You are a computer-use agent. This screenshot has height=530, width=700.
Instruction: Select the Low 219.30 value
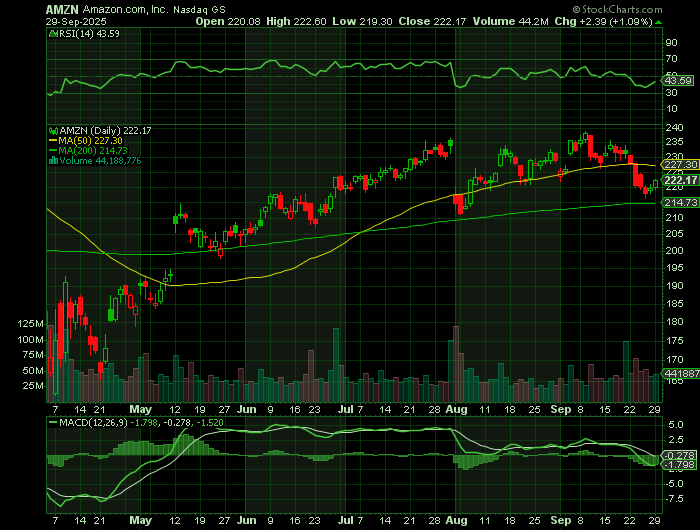pyautogui.click(x=362, y=21)
